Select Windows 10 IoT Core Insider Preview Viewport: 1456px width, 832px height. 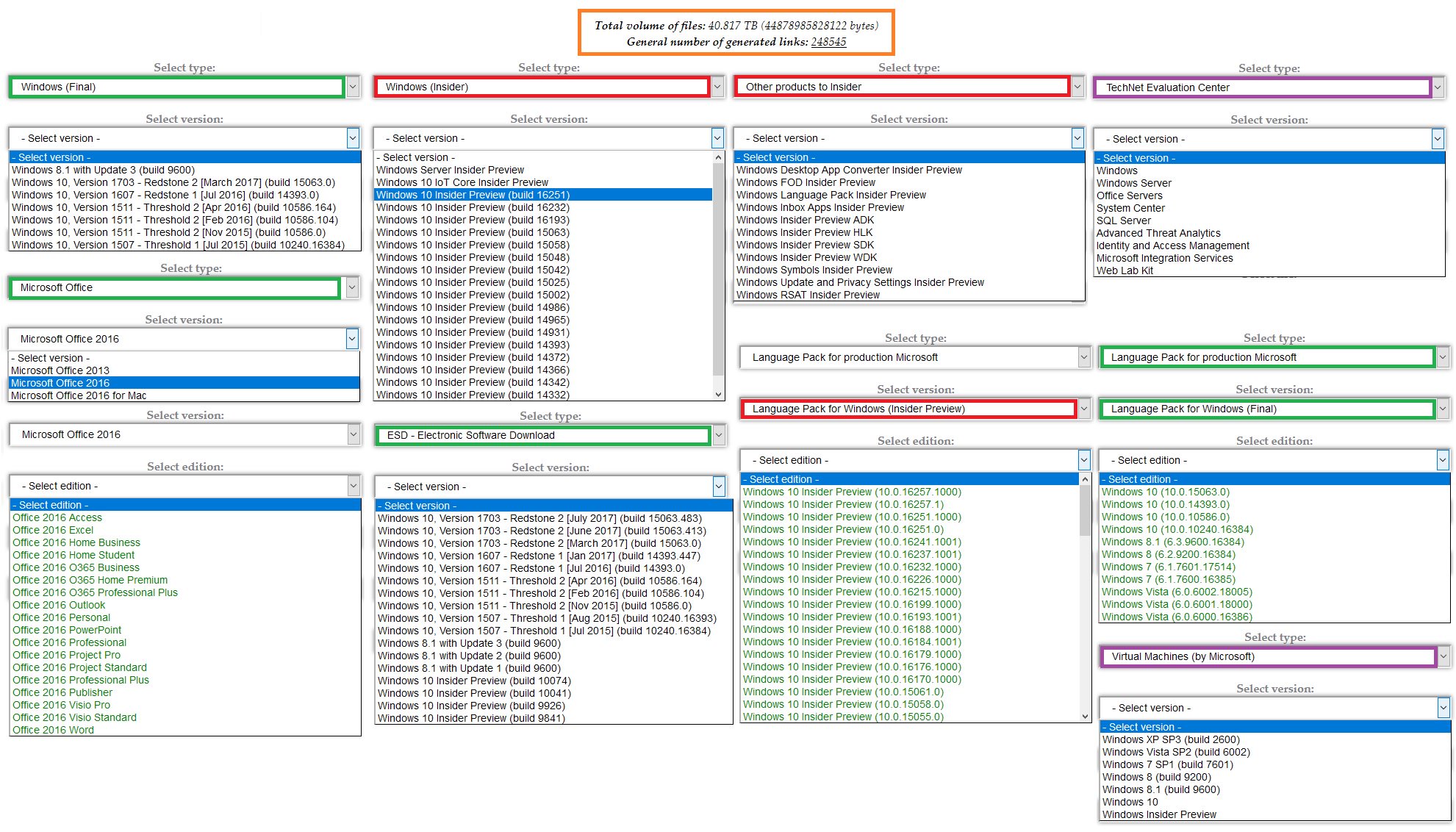543,182
